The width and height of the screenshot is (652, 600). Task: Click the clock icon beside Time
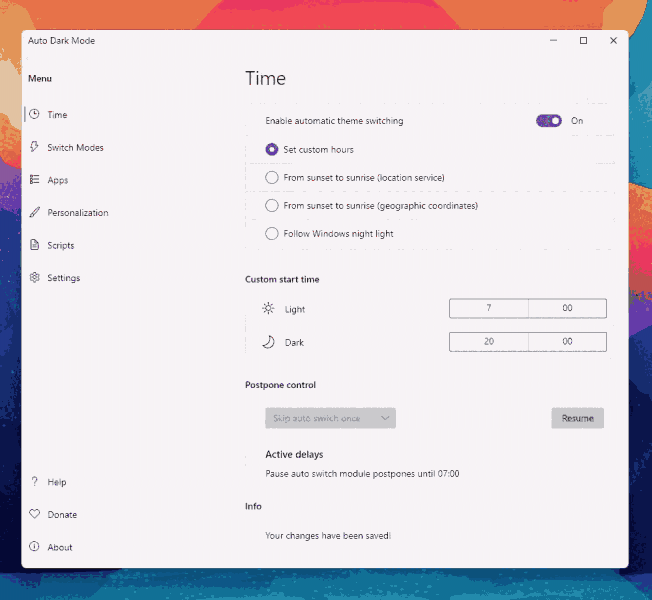35,114
